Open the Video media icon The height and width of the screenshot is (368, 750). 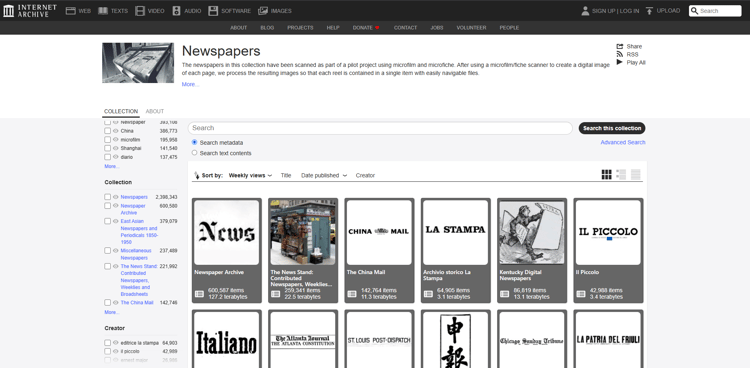point(140,11)
